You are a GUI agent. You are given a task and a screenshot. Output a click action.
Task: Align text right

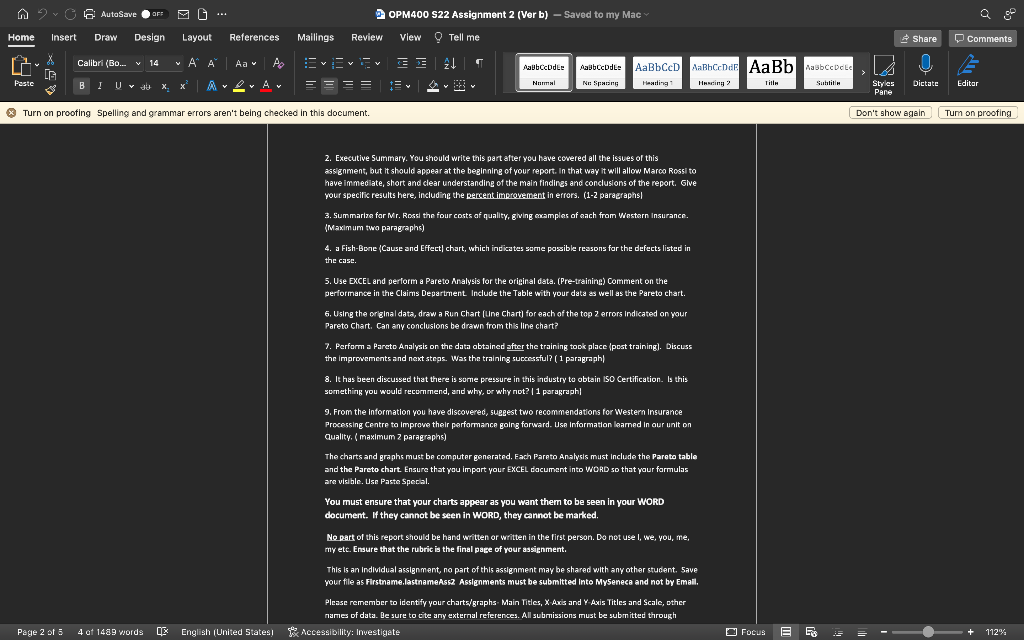click(348, 86)
